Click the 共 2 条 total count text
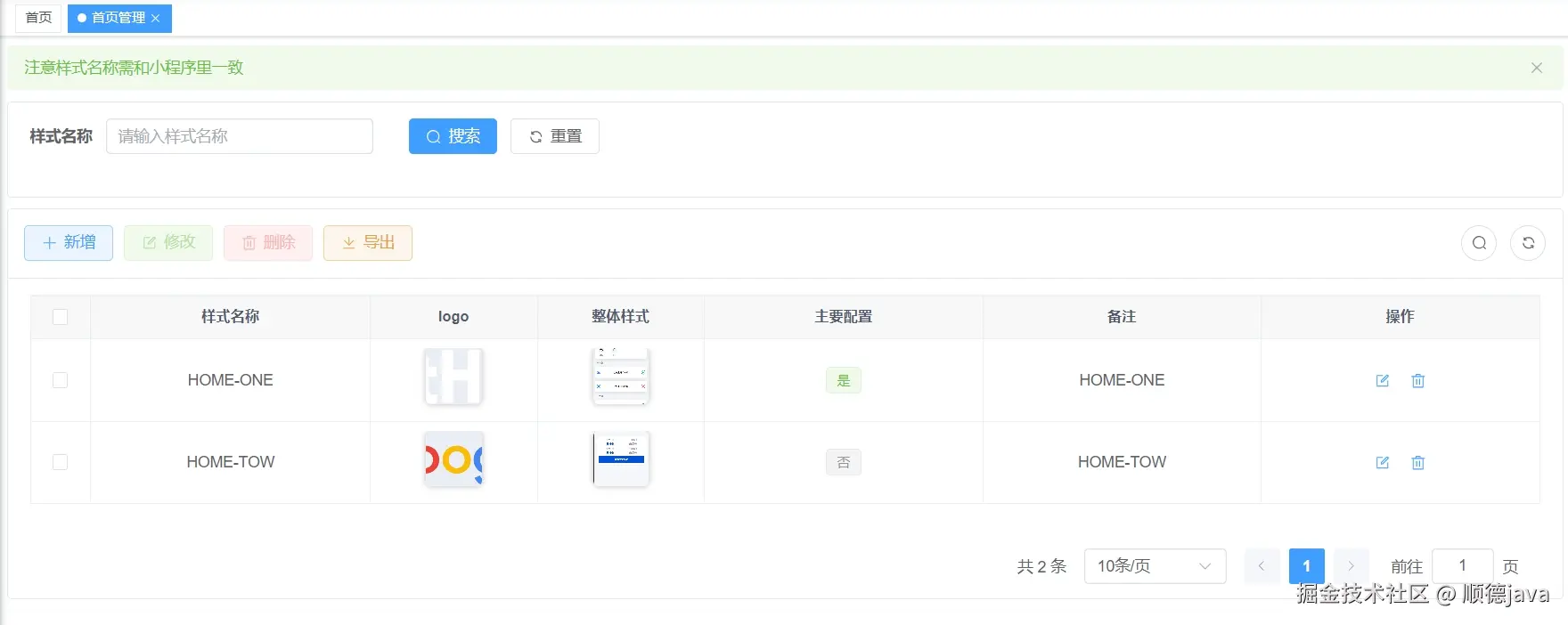This screenshot has height=625, width=1568. [1041, 566]
